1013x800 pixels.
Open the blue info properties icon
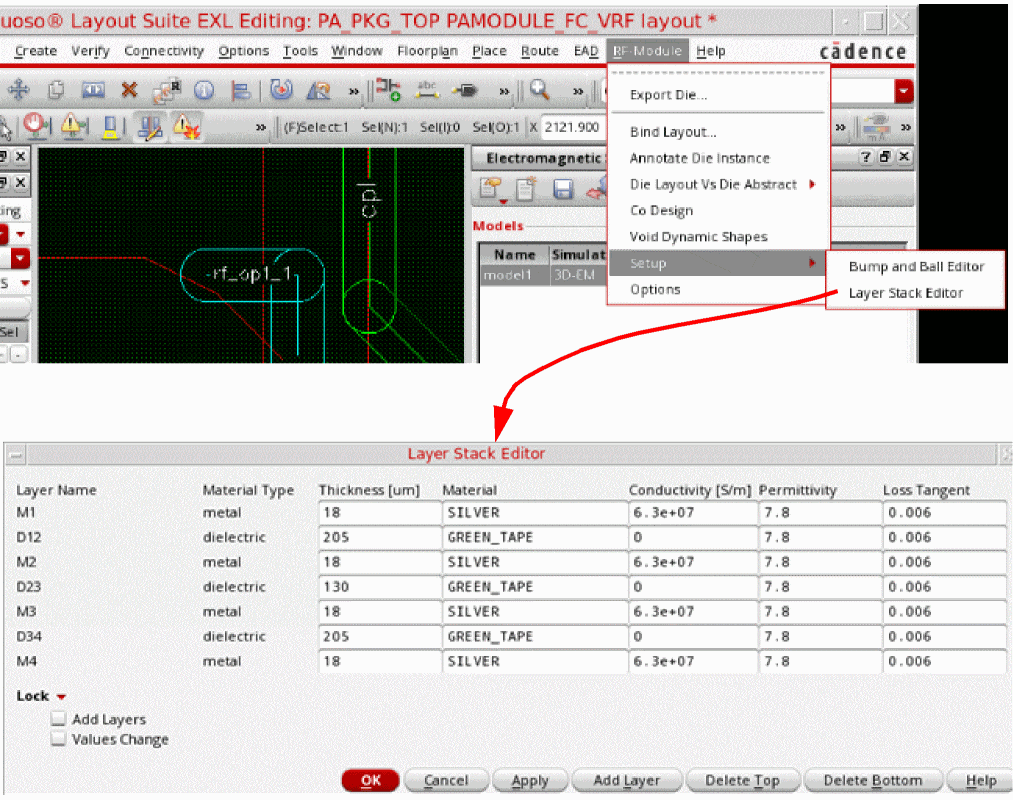pyautogui.click(x=204, y=91)
